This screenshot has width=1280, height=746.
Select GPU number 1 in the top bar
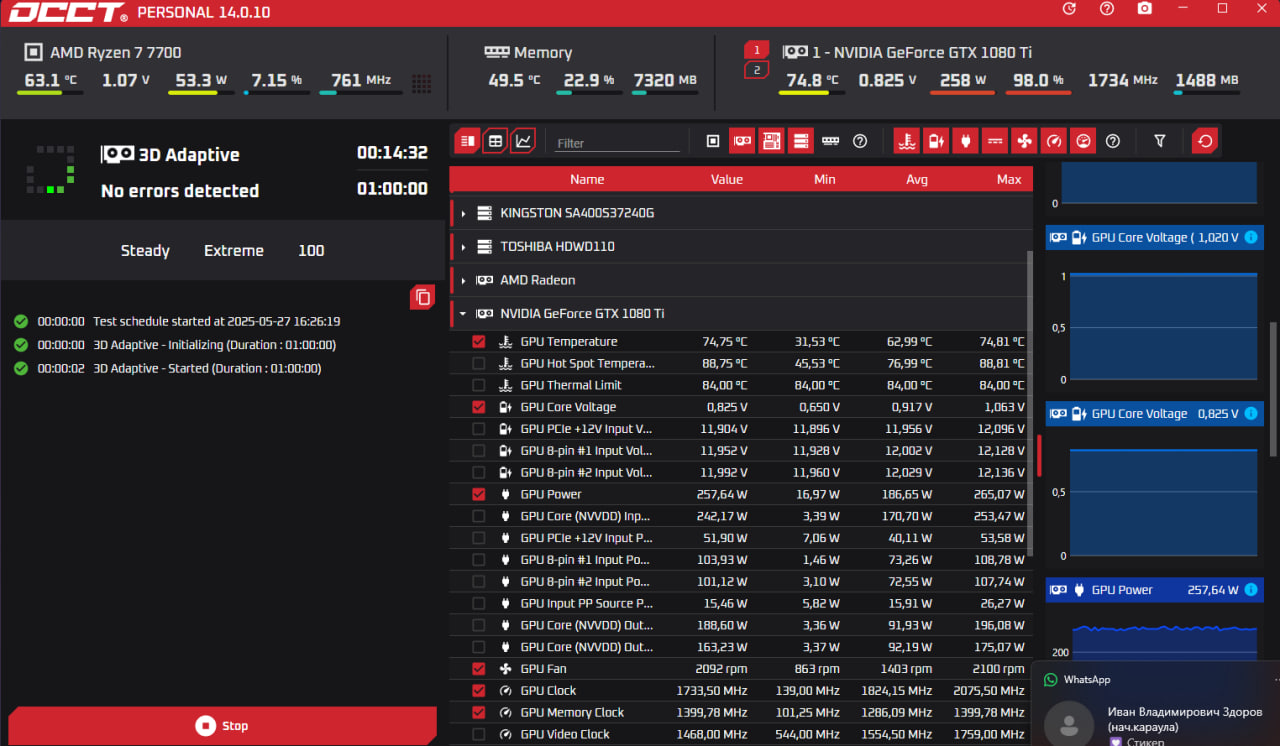point(756,49)
